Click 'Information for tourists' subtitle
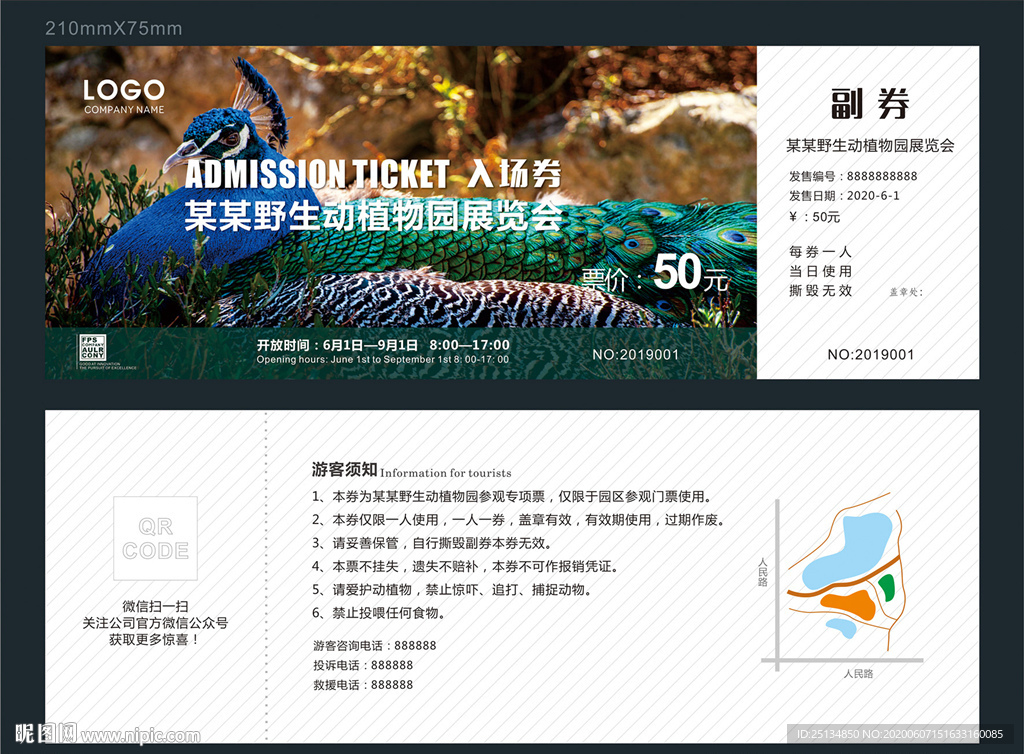 (x=446, y=473)
